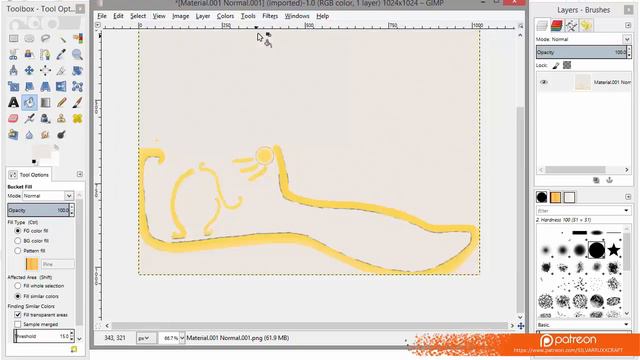The height and width of the screenshot is (360, 640).
Task: Select the Alignment tool
Action: point(45,71)
